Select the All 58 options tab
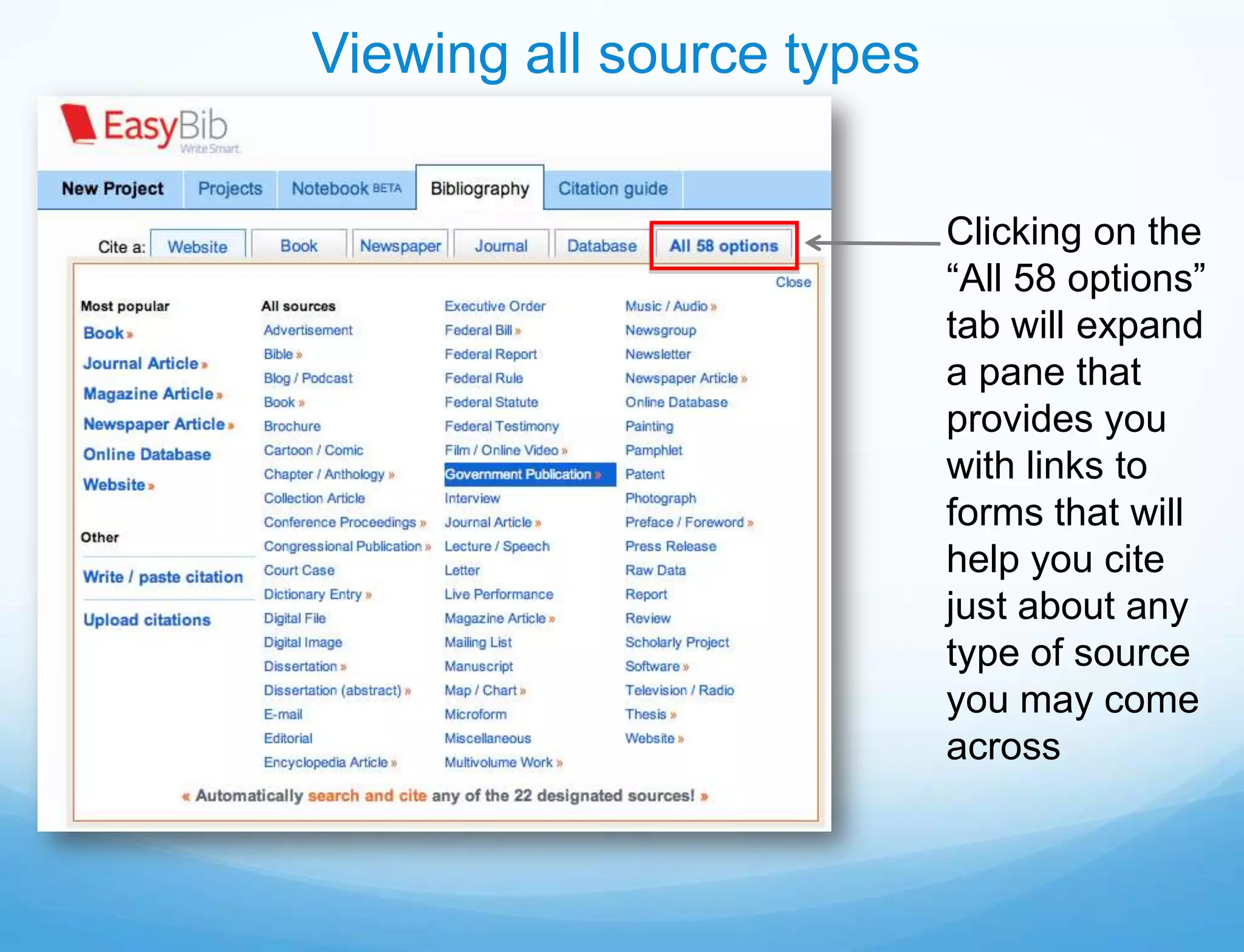Image resolution: width=1244 pixels, height=952 pixels. (723, 246)
